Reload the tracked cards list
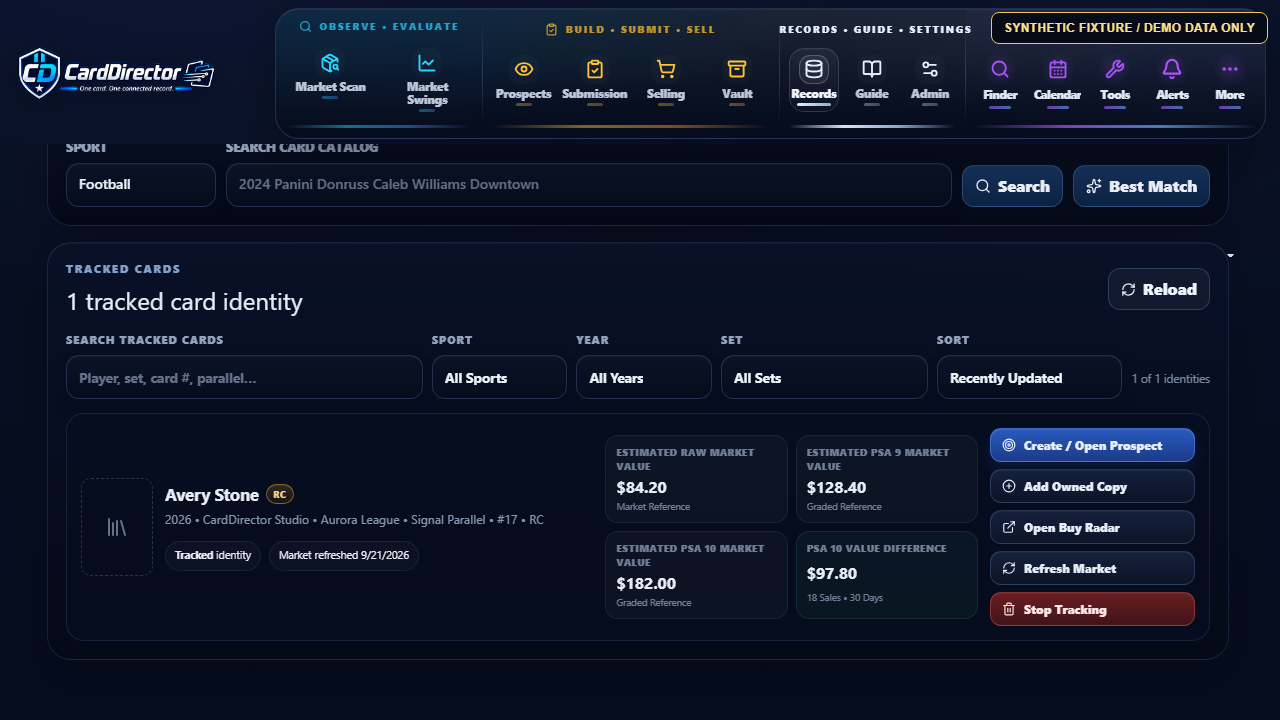The height and width of the screenshot is (720, 1280). coord(1159,289)
